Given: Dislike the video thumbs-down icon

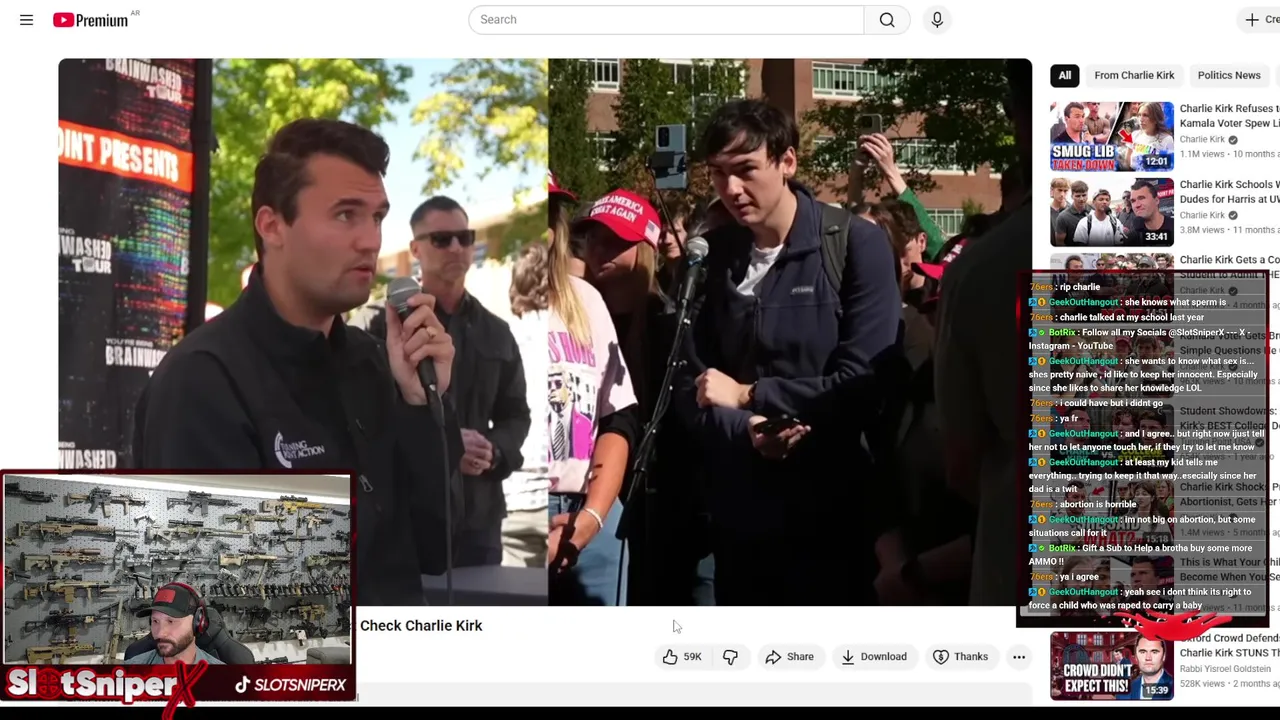Looking at the screenshot, I should pyautogui.click(x=730, y=657).
